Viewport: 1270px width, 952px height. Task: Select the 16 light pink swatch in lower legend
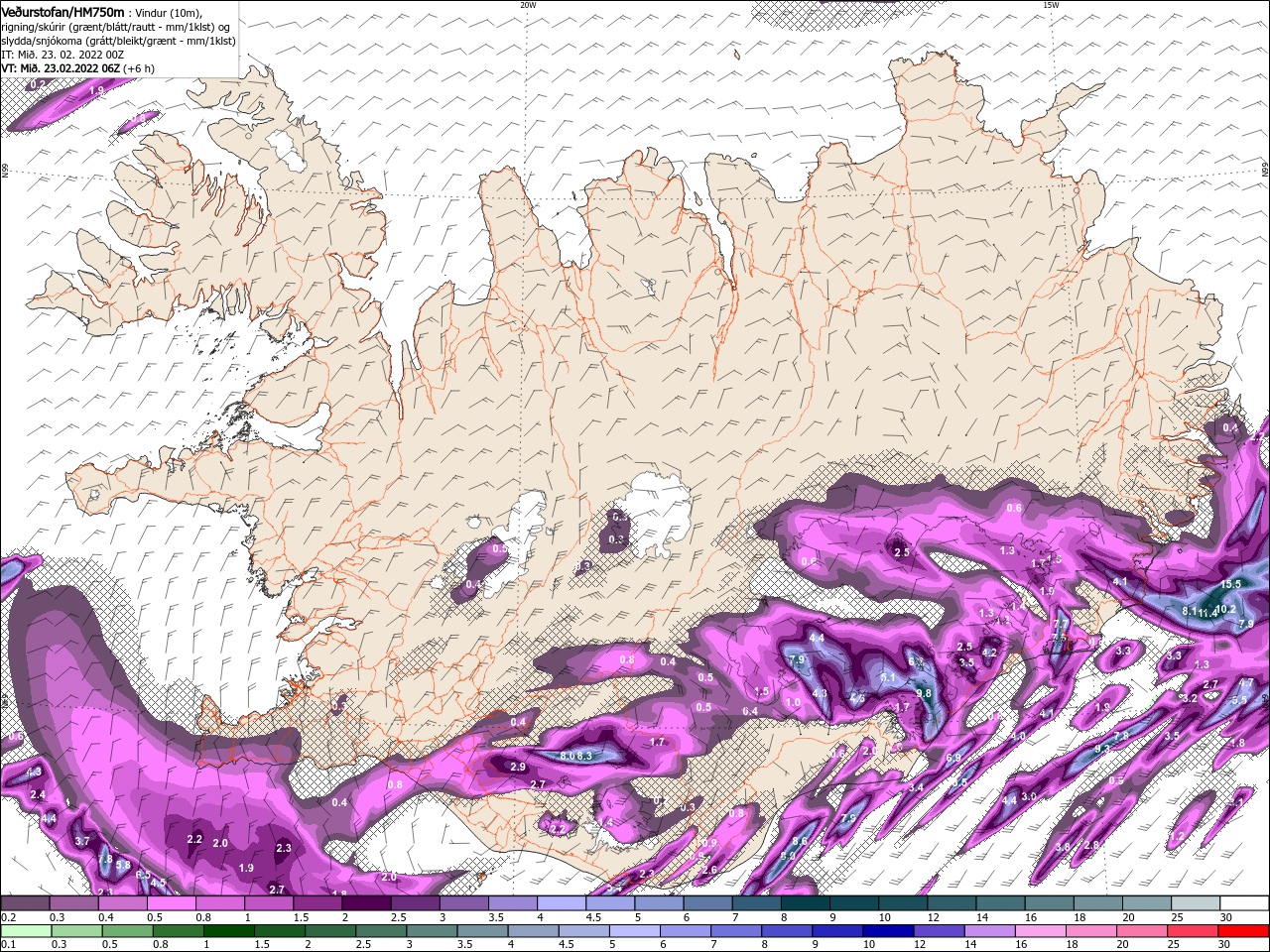click(1041, 931)
